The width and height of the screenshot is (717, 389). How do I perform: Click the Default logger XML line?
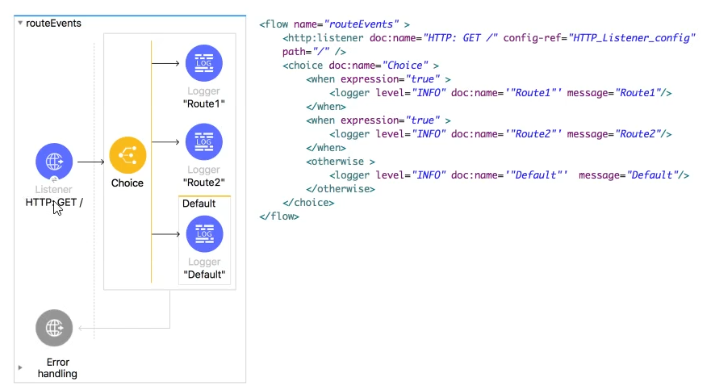point(509,175)
